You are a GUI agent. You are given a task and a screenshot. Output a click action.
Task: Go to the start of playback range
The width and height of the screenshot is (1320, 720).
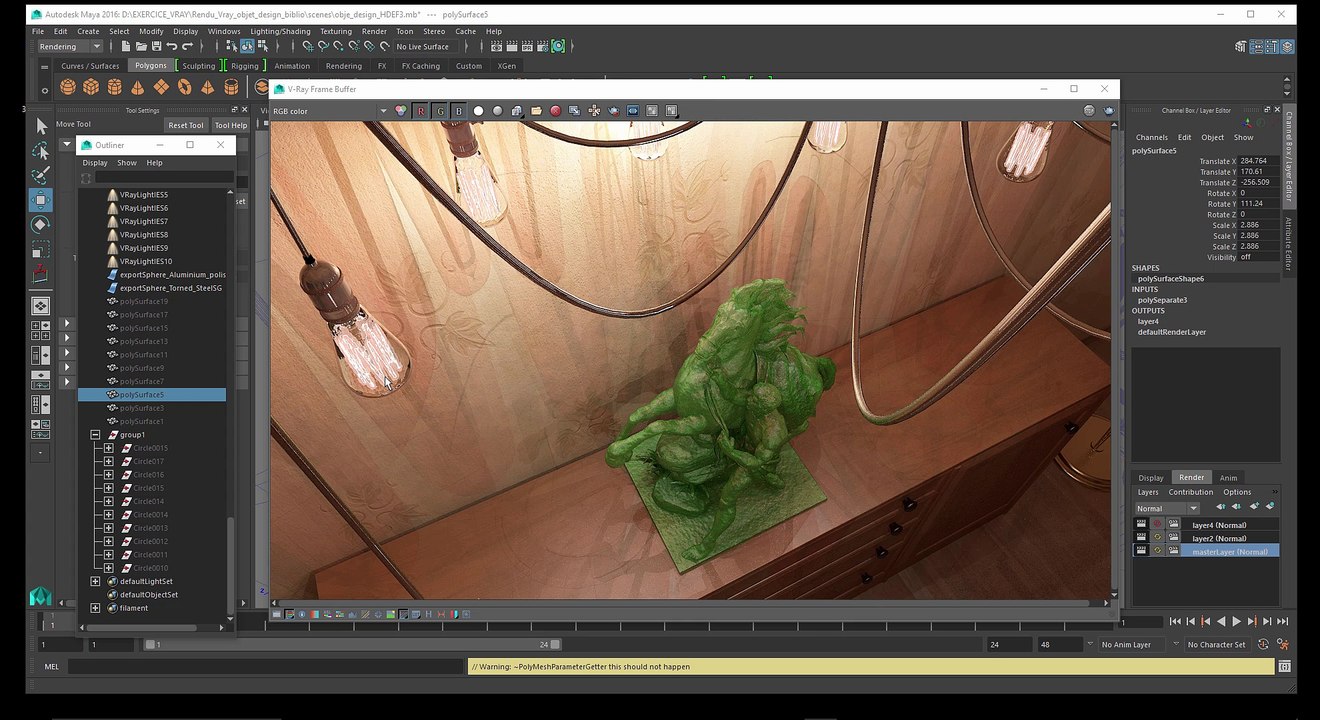[1175, 621]
